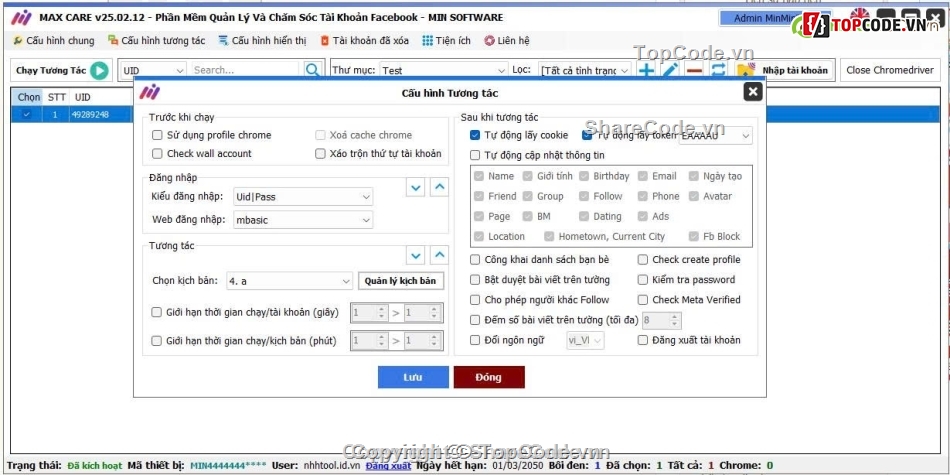Screen dimensions: 950x475
Task: Enable Cho phép người khác Follow
Action: [x=475, y=300]
